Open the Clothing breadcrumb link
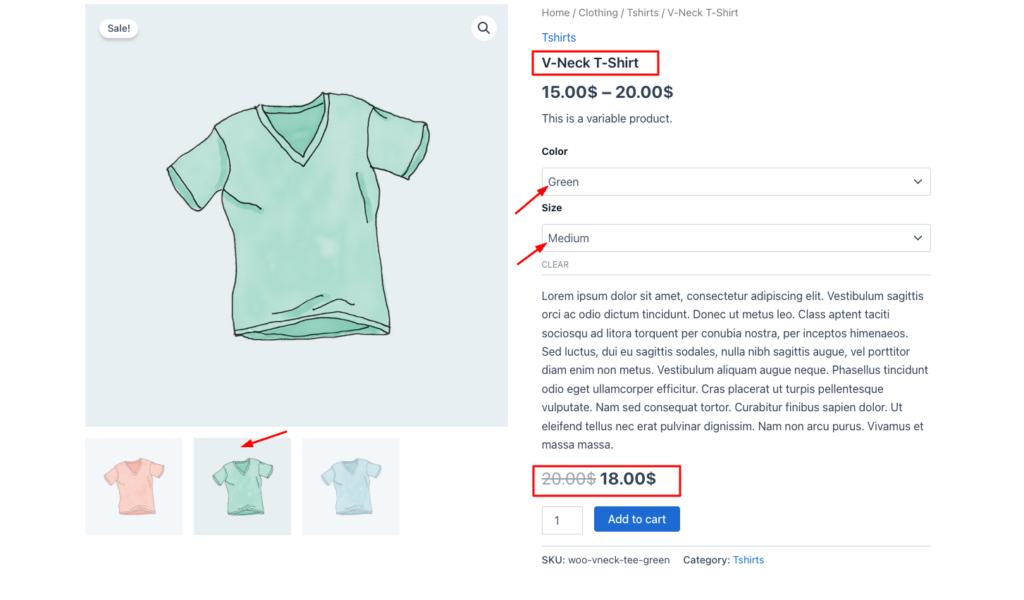Viewport: 1024px width, 600px height. pyautogui.click(x=598, y=12)
